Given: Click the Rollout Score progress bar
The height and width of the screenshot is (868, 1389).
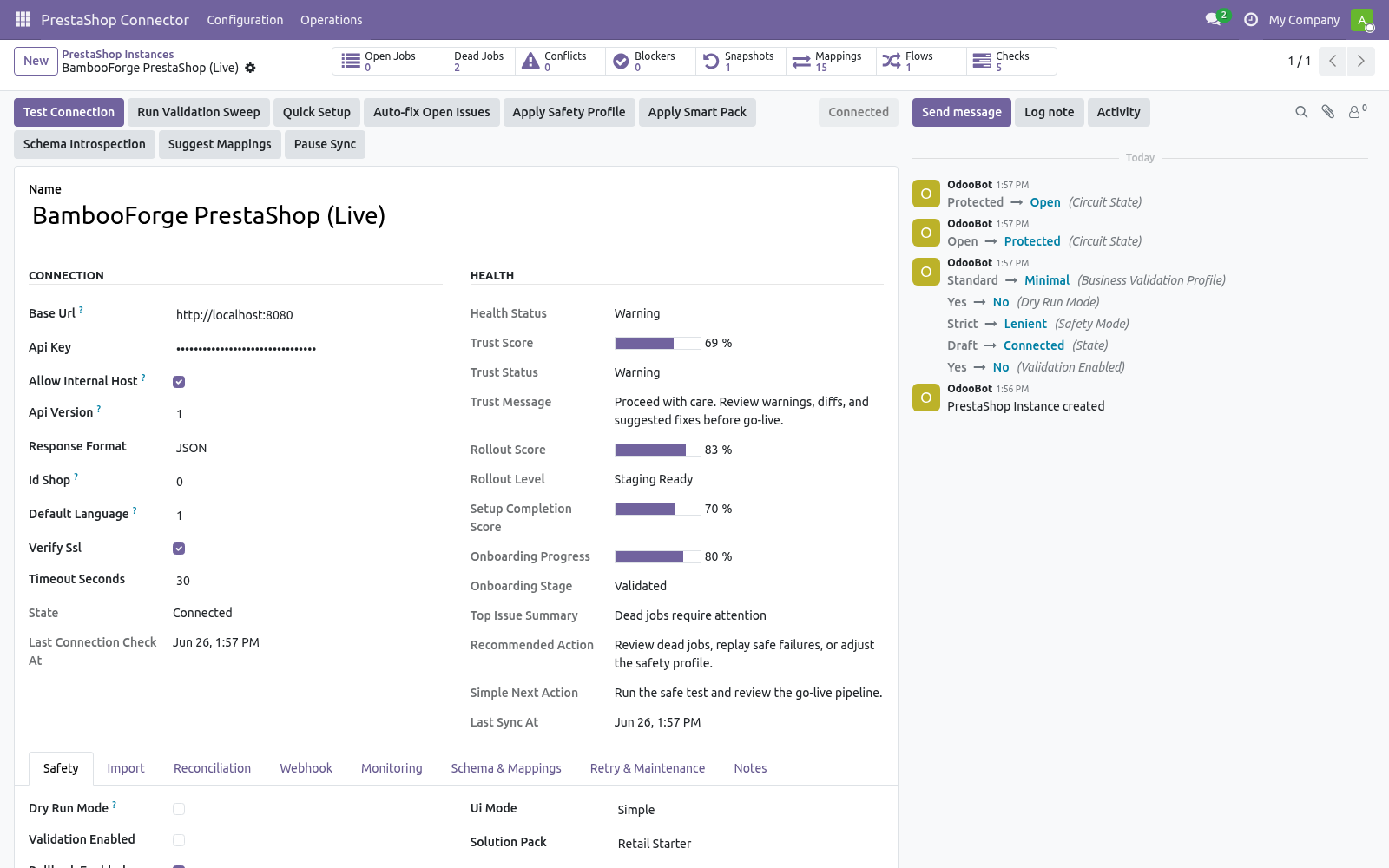Looking at the screenshot, I should click(657, 450).
